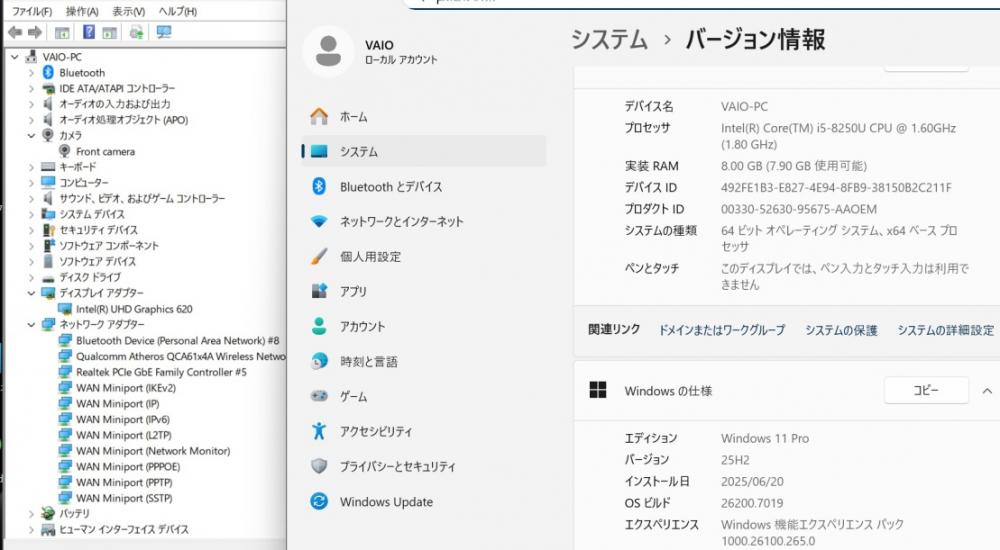Expand the キーボード category
The width and height of the screenshot is (1000, 550).
tap(31, 167)
